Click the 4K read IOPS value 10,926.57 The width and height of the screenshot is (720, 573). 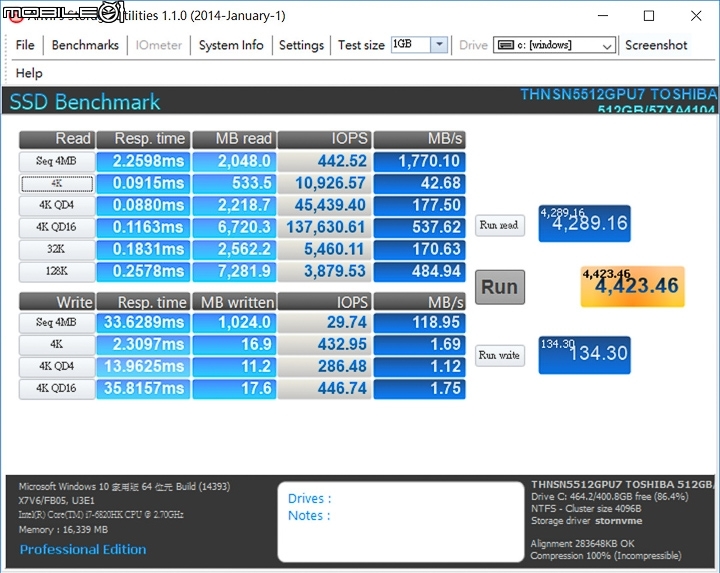[x=324, y=183]
